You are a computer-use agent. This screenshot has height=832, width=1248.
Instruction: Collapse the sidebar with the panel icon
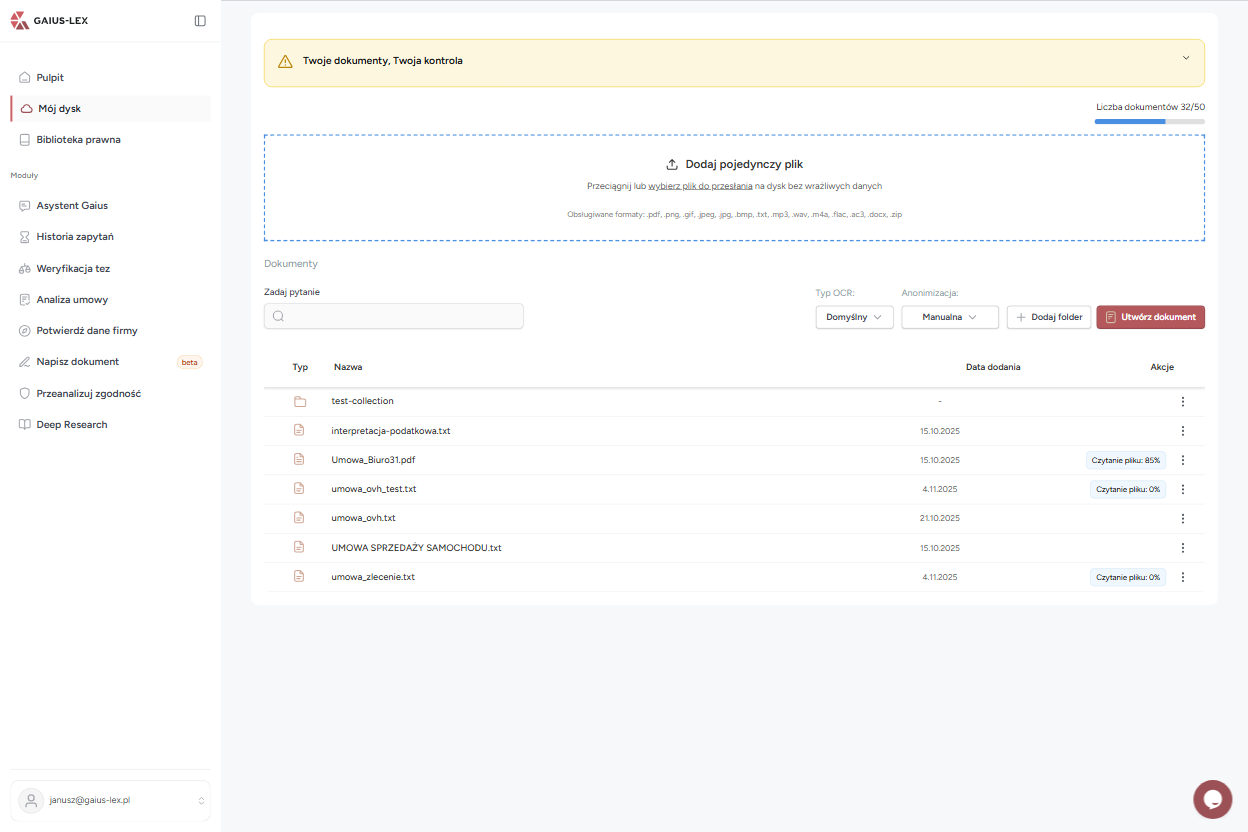click(x=199, y=20)
